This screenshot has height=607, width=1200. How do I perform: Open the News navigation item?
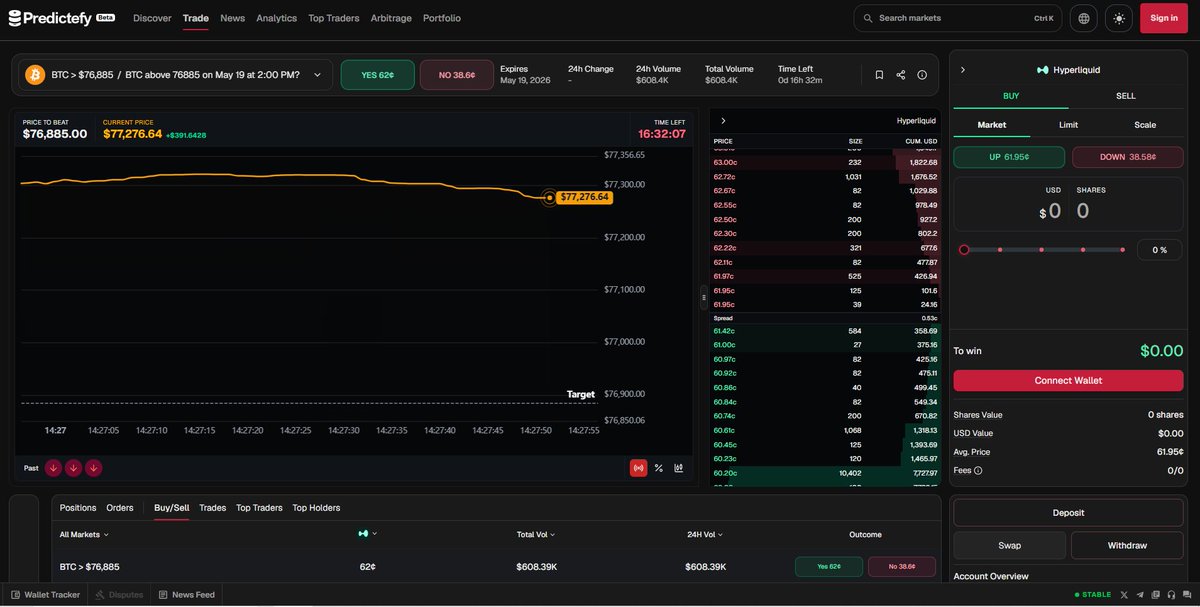232,18
